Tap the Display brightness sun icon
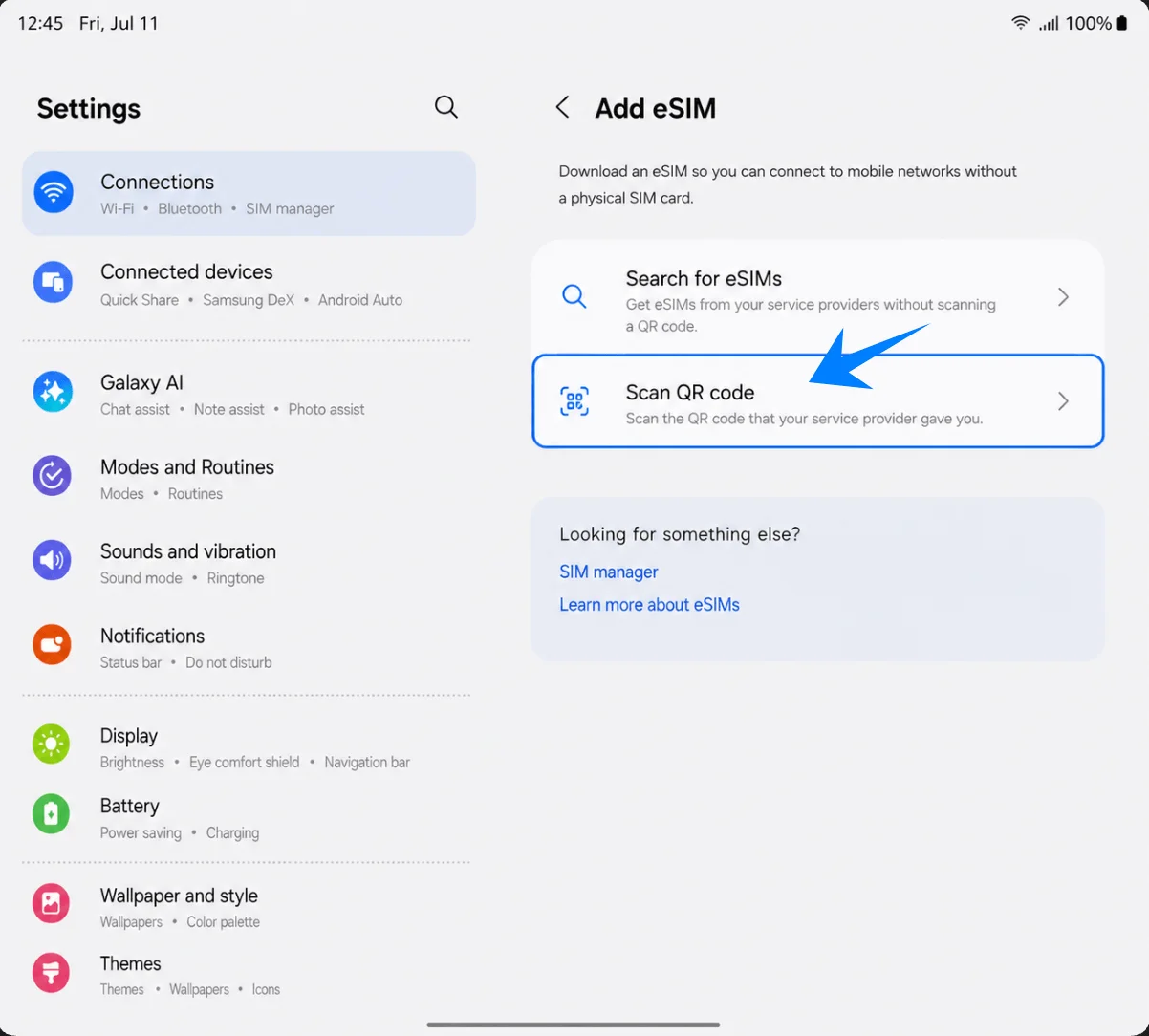The height and width of the screenshot is (1036, 1149). tap(52, 745)
